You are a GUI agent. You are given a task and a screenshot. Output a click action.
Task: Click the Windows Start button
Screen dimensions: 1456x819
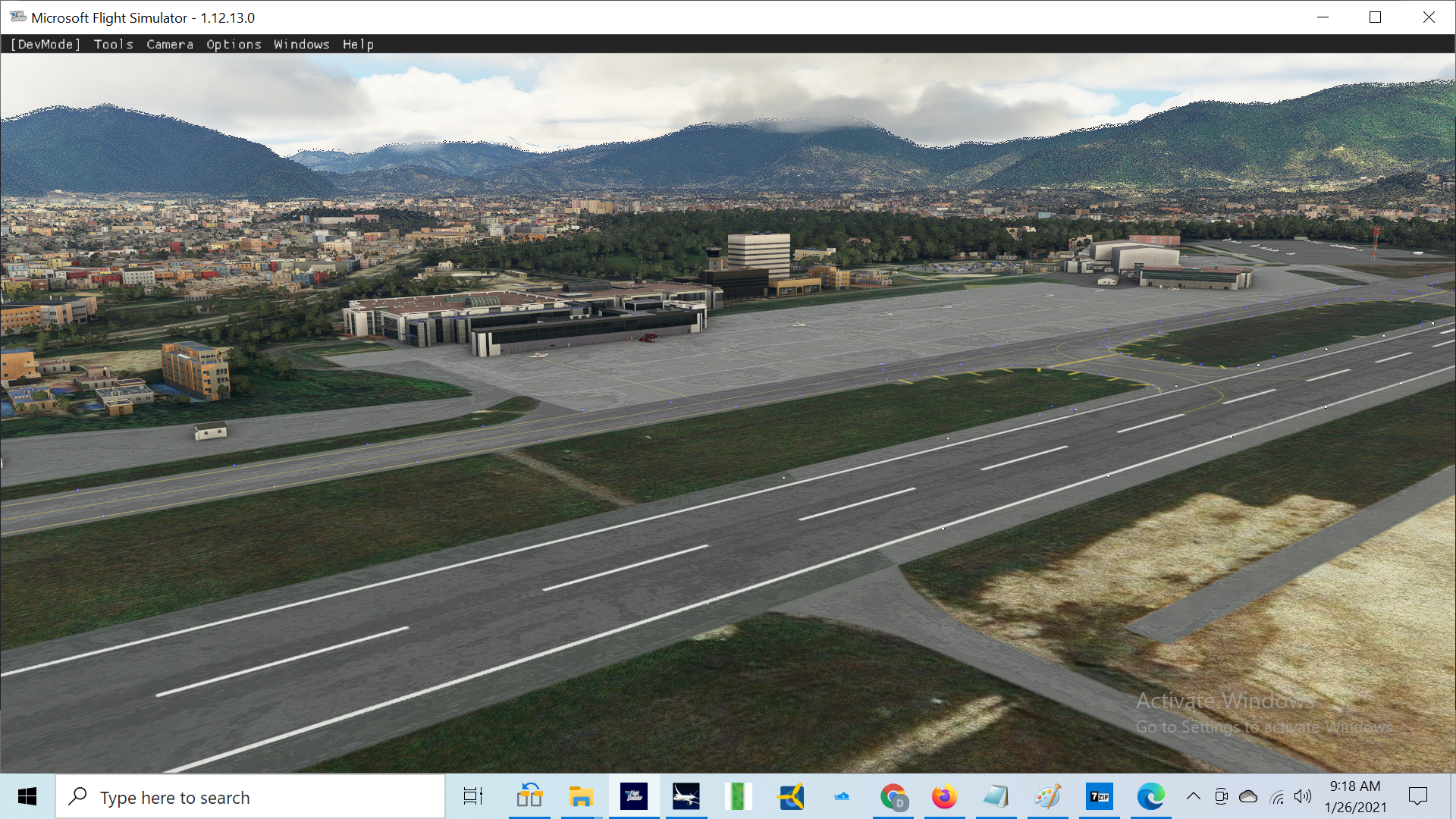point(27,796)
